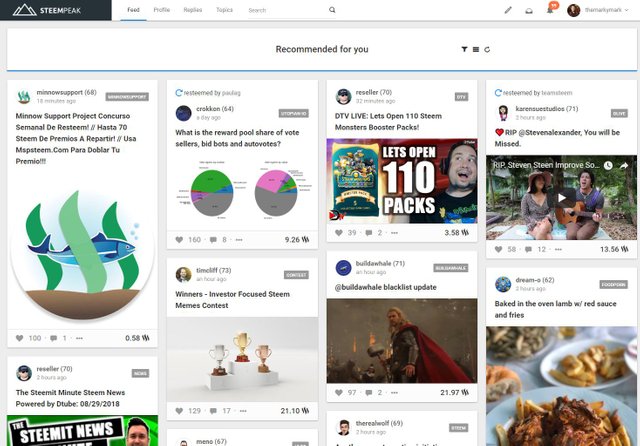
Task: Open the wallet icon in header
Action: click(529, 11)
